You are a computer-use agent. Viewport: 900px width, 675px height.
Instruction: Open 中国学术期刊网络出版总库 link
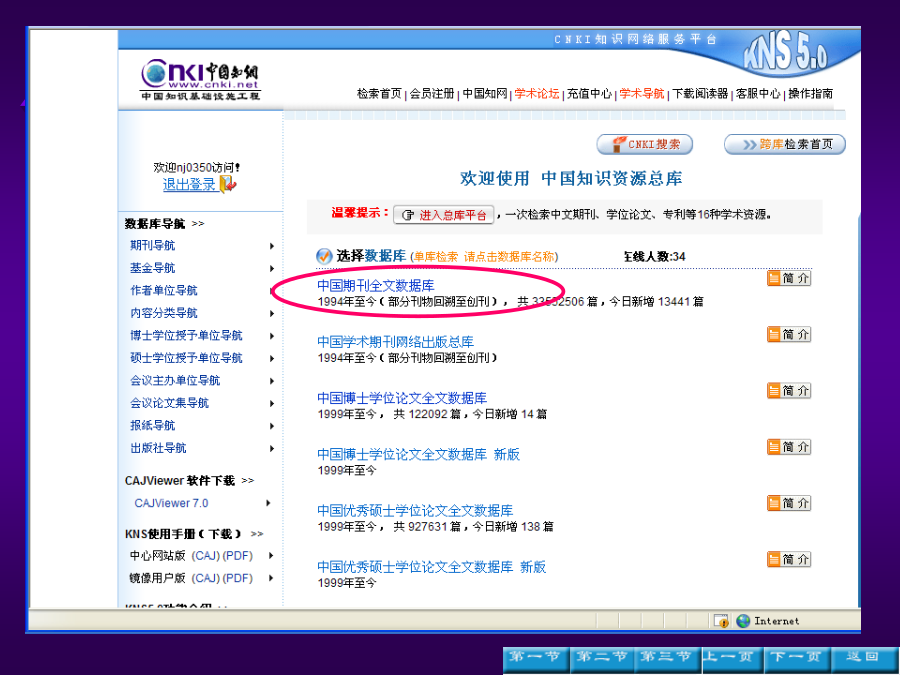tap(395, 342)
